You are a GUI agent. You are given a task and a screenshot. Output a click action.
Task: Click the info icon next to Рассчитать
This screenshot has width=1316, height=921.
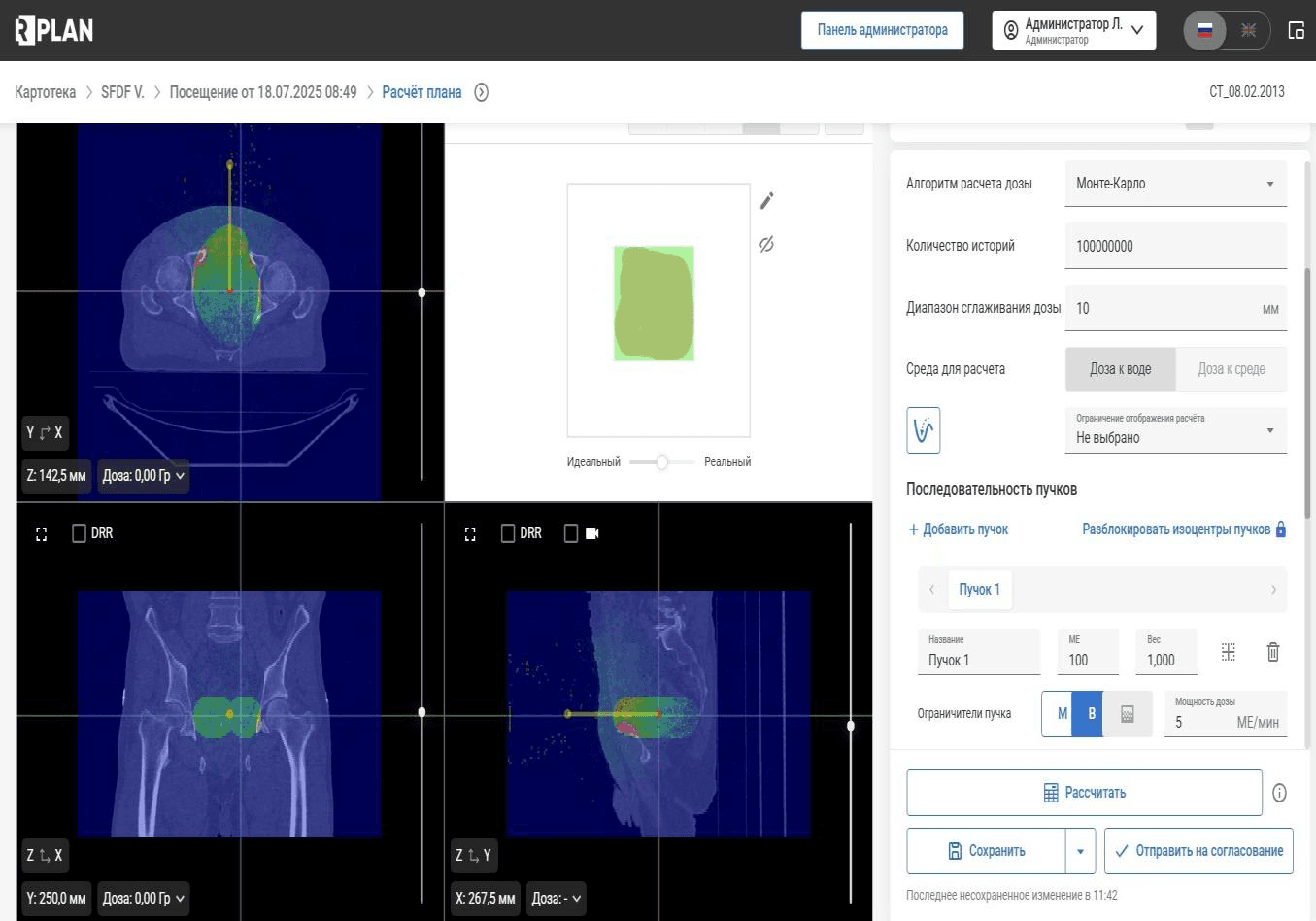point(1279,793)
